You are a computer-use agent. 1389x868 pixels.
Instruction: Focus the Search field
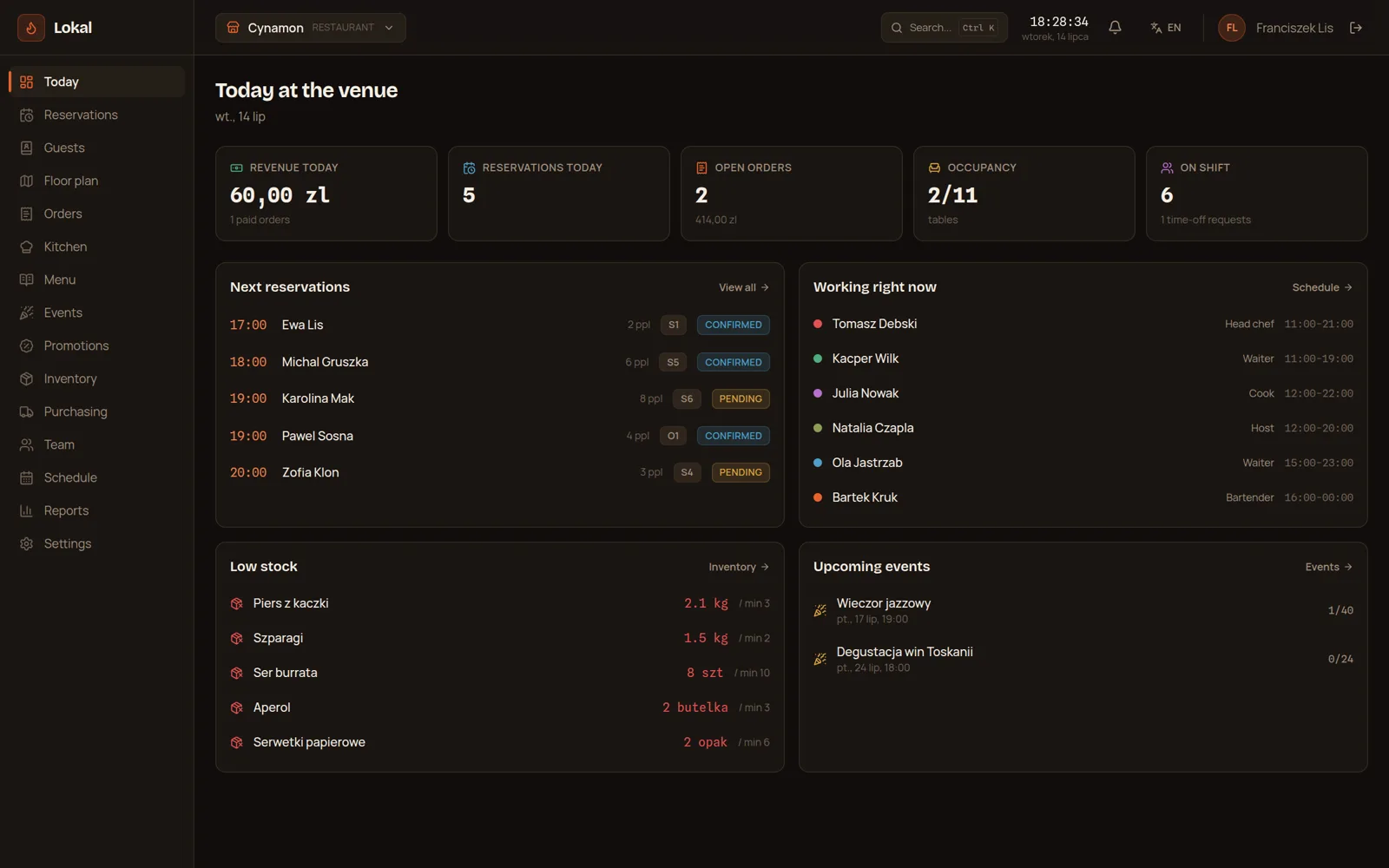945,28
